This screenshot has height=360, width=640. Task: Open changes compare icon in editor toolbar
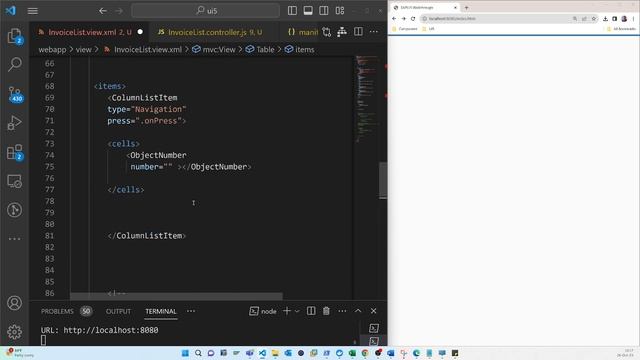tap(327, 32)
